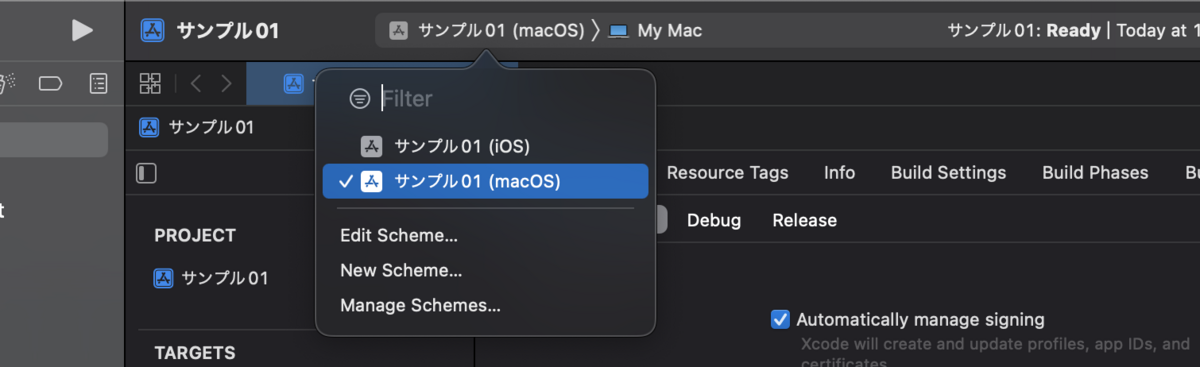Go back with the left chevron arrow
Screen dimensions: 1200x367
(x=195, y=83)
